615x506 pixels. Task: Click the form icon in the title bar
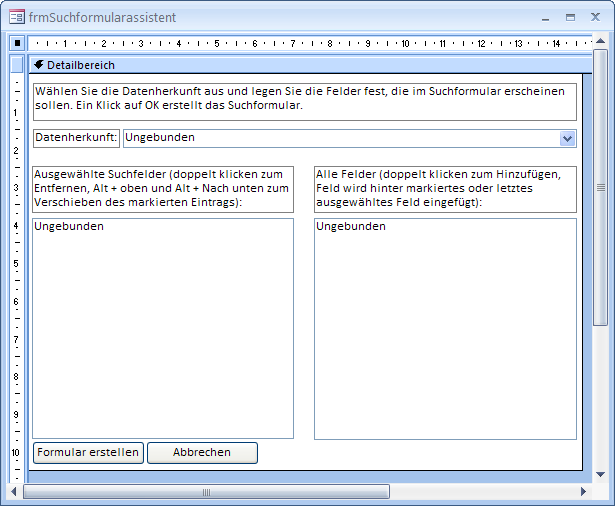click(x=17, y=17)
